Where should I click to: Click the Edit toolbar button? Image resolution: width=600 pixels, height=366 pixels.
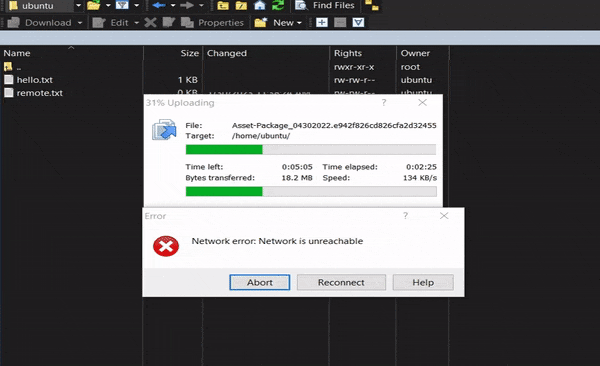tap(111, 23)
